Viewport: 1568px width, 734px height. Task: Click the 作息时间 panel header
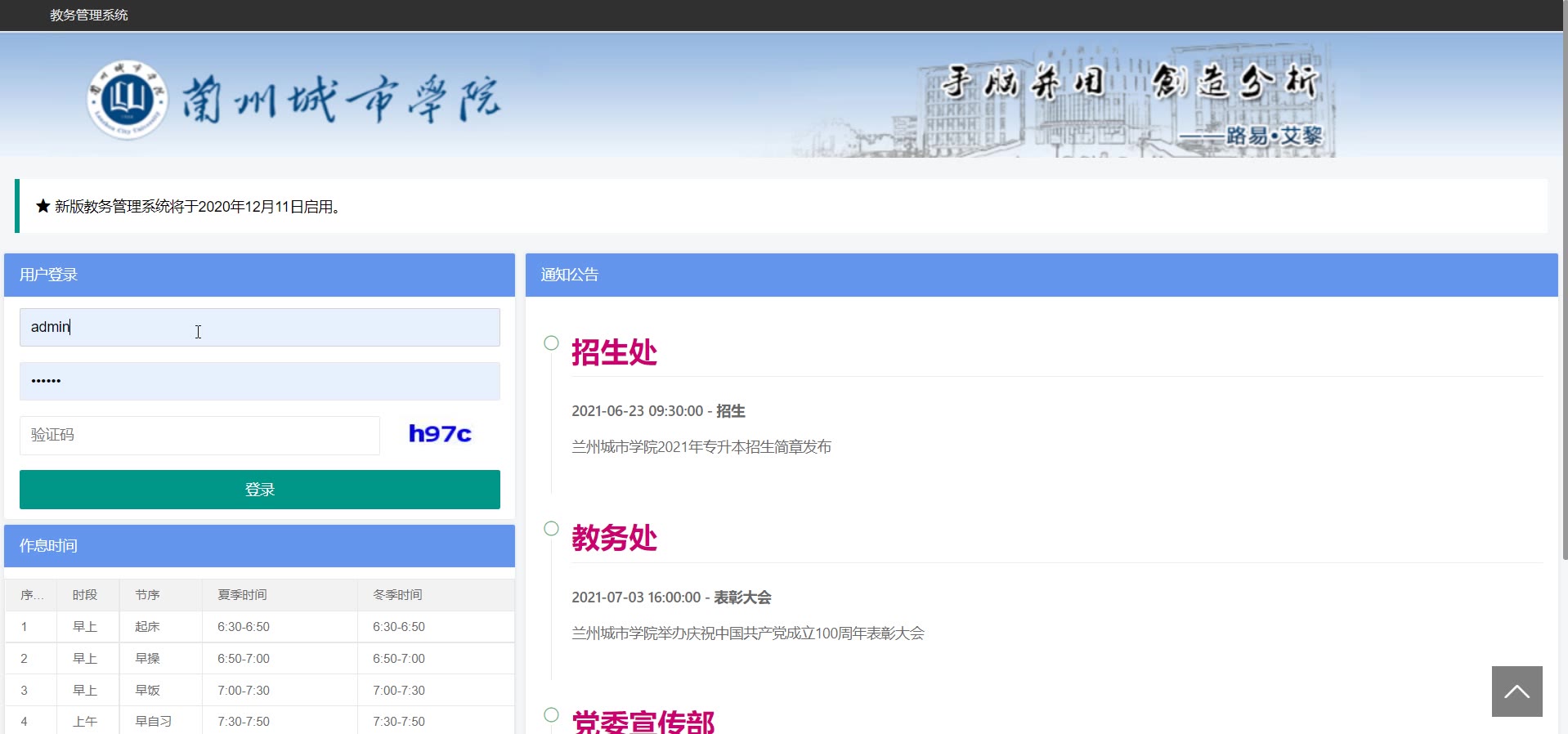click(x=260, y=546)
